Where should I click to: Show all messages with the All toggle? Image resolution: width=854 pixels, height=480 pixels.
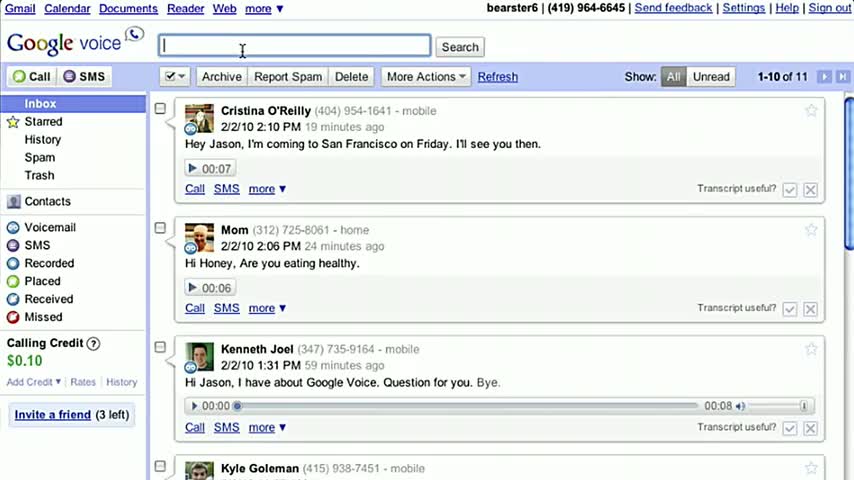pos(673,77)
